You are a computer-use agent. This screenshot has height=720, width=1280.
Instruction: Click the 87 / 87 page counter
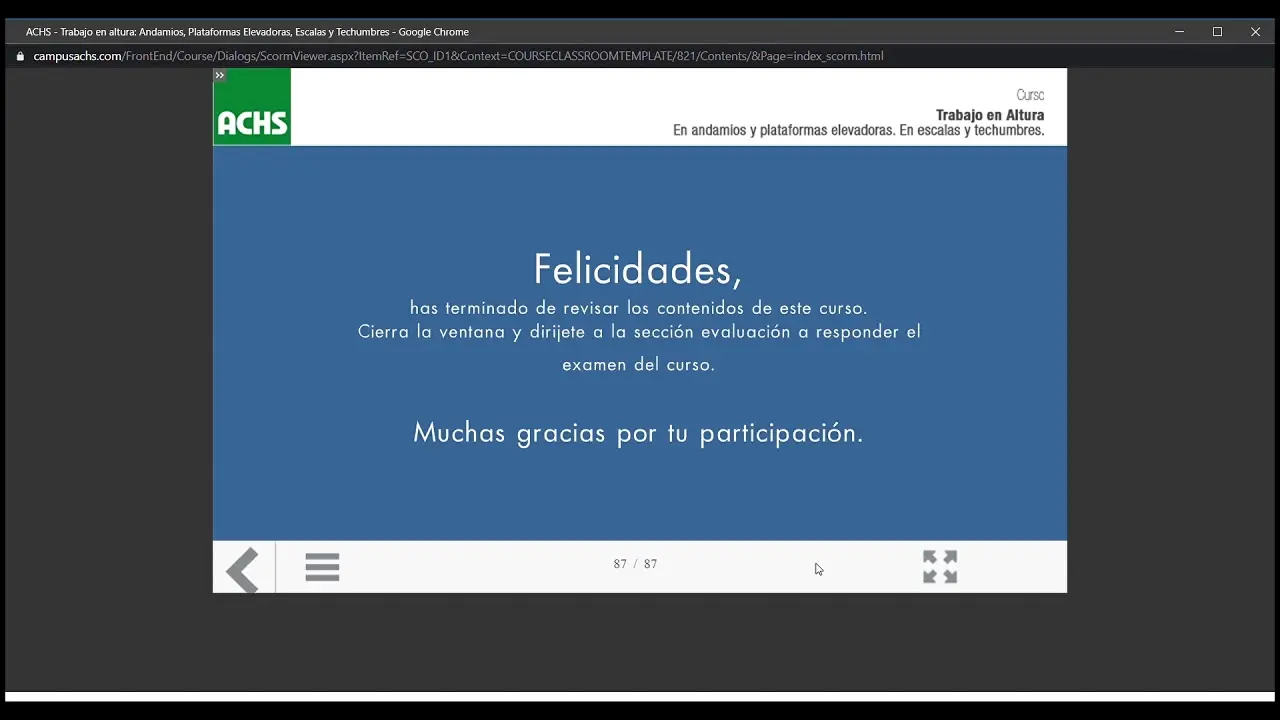click(635, 564)
